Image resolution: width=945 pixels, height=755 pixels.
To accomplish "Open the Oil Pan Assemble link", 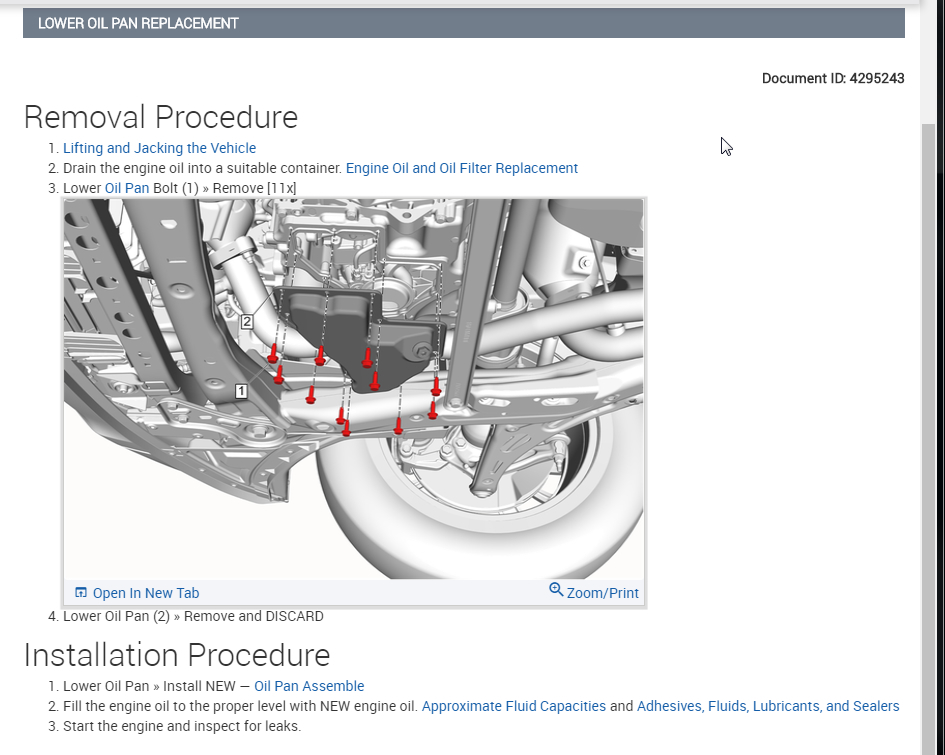I will (x=309, y=686).
